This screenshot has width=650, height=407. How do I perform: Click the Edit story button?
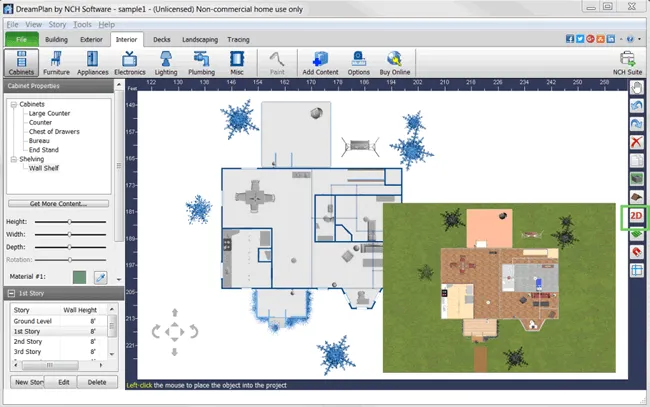[61, 382]
